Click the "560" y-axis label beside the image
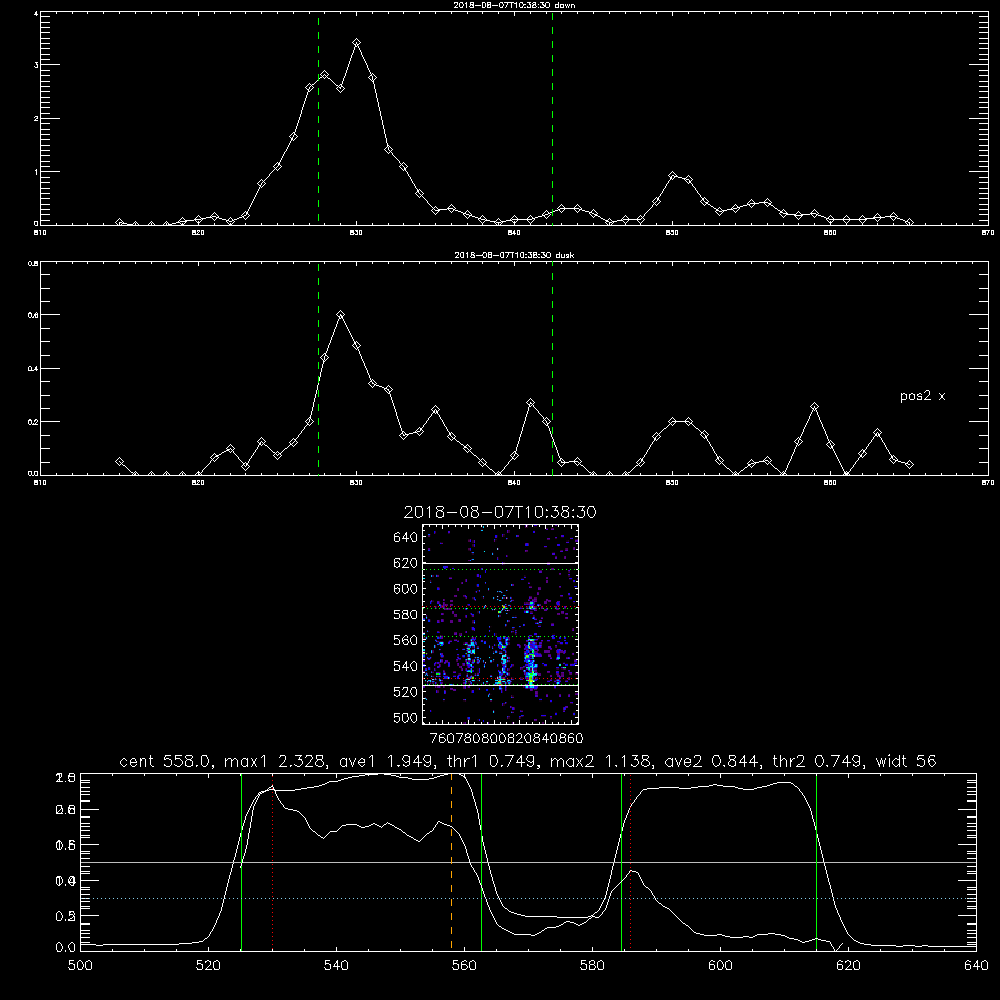Viewport: 1000px width, 1000px height. click(x=406, y=640)
